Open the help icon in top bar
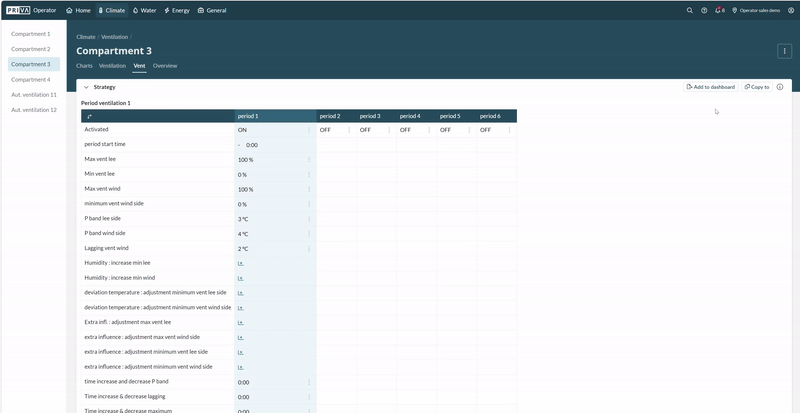Viewport: 800px width, 413px height. [704, 10]
